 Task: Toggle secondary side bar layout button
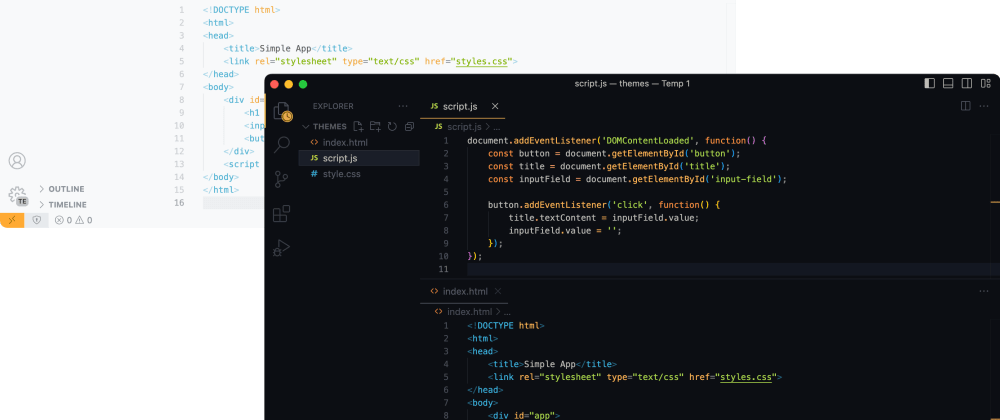tap(967, 83)
